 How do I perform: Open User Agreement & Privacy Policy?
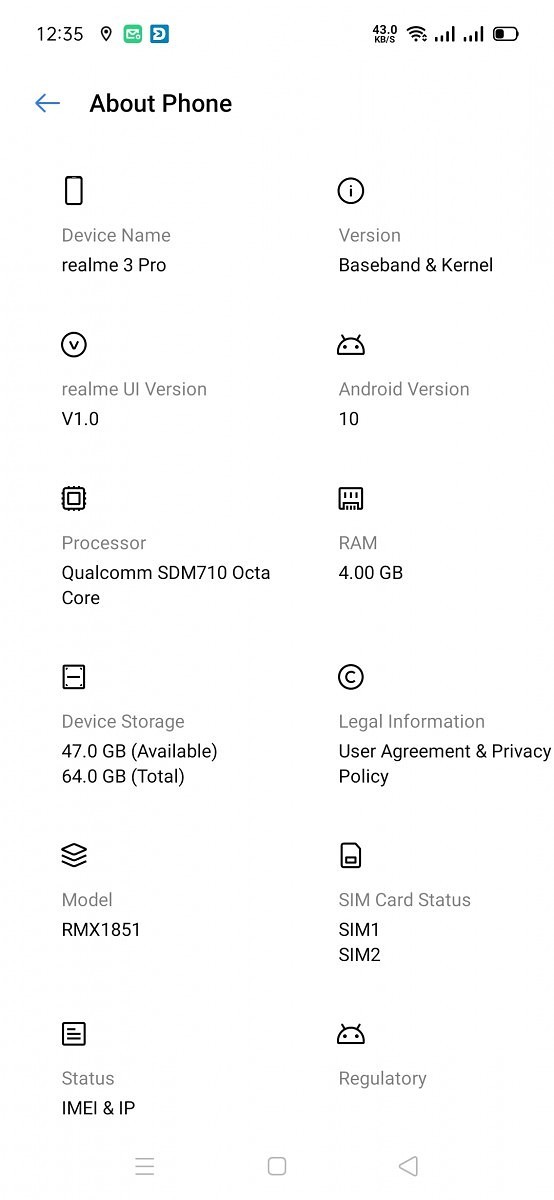point(445,764)
